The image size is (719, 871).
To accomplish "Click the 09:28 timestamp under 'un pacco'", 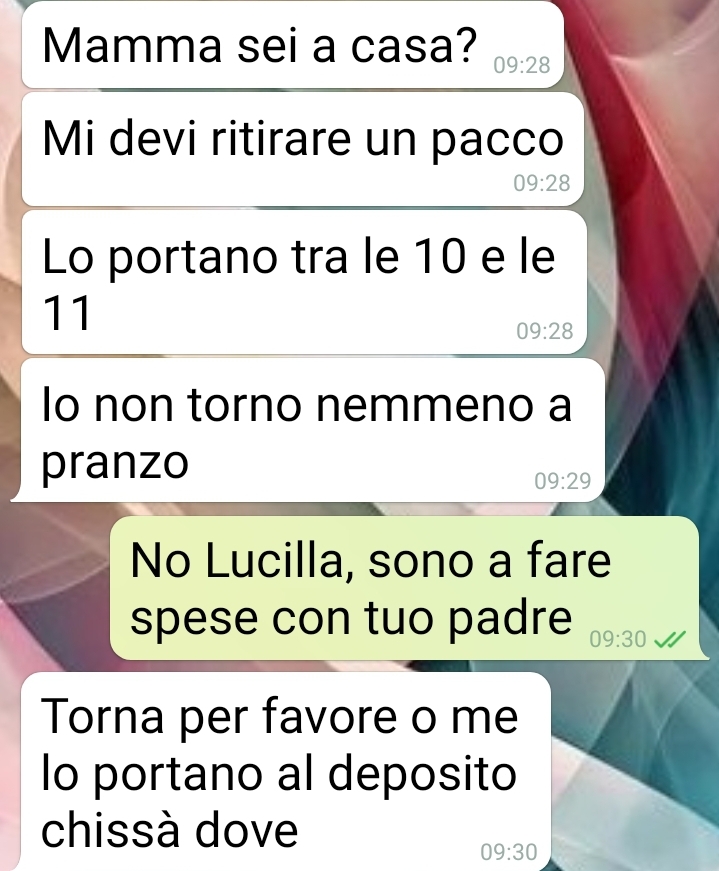I will pyautogui.click(x=542, y=183).
